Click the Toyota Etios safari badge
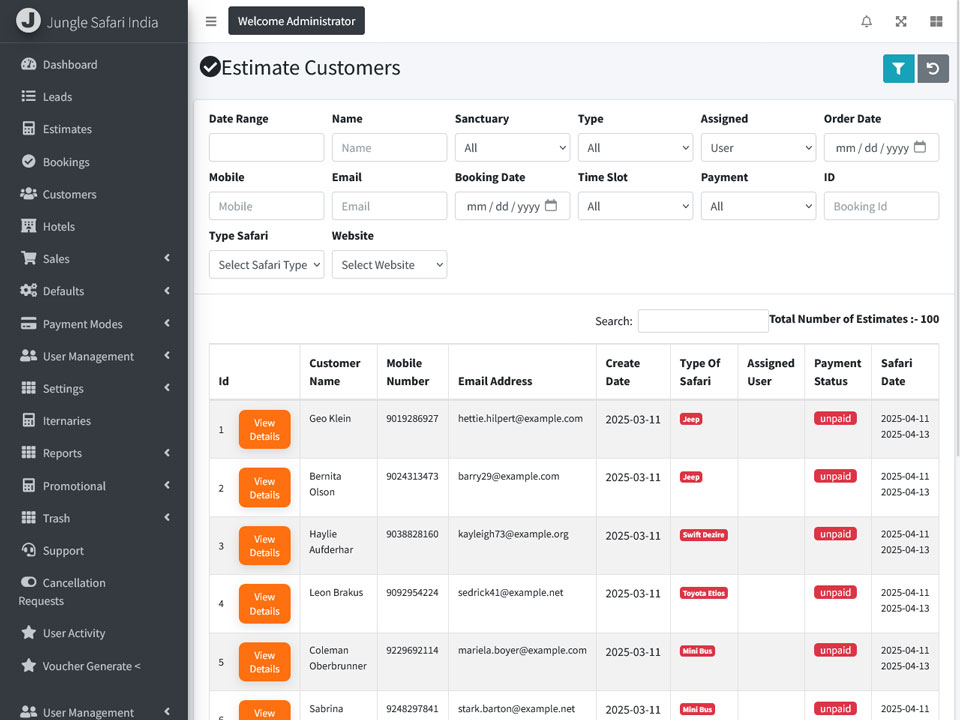960x720 pixels. [703, 593]
